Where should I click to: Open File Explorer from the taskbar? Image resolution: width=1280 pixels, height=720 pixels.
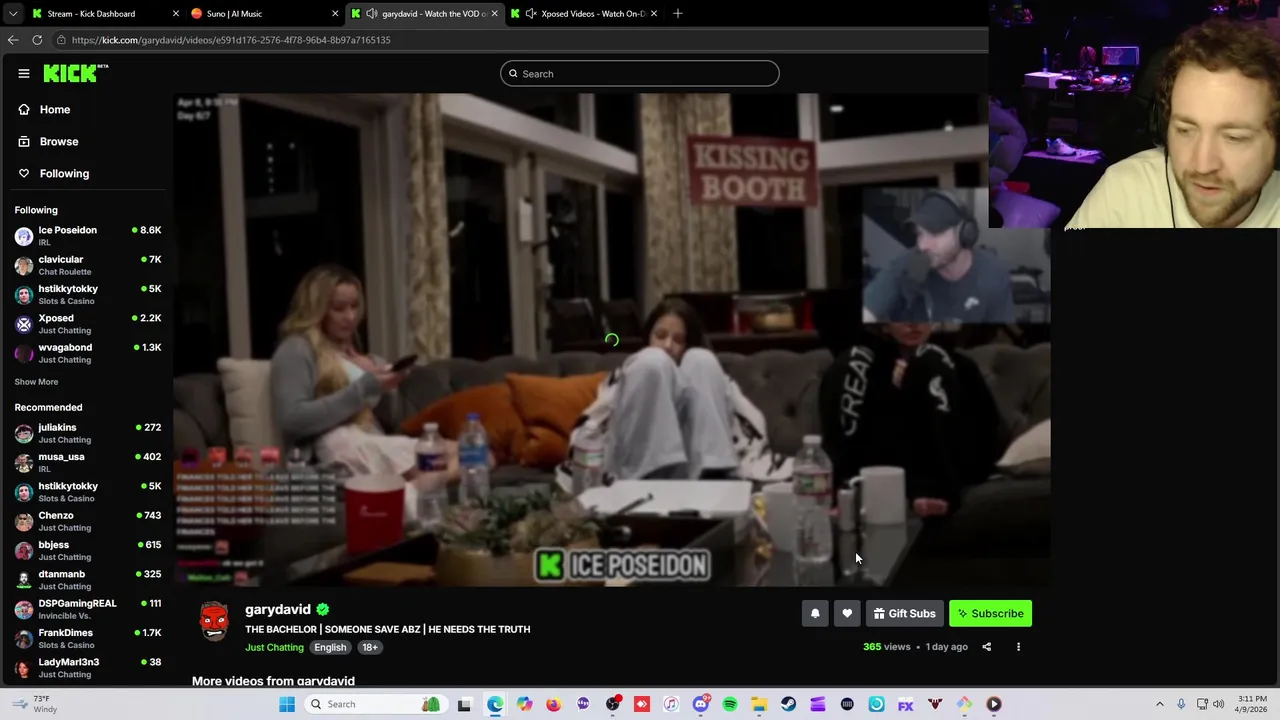(759, 704)
